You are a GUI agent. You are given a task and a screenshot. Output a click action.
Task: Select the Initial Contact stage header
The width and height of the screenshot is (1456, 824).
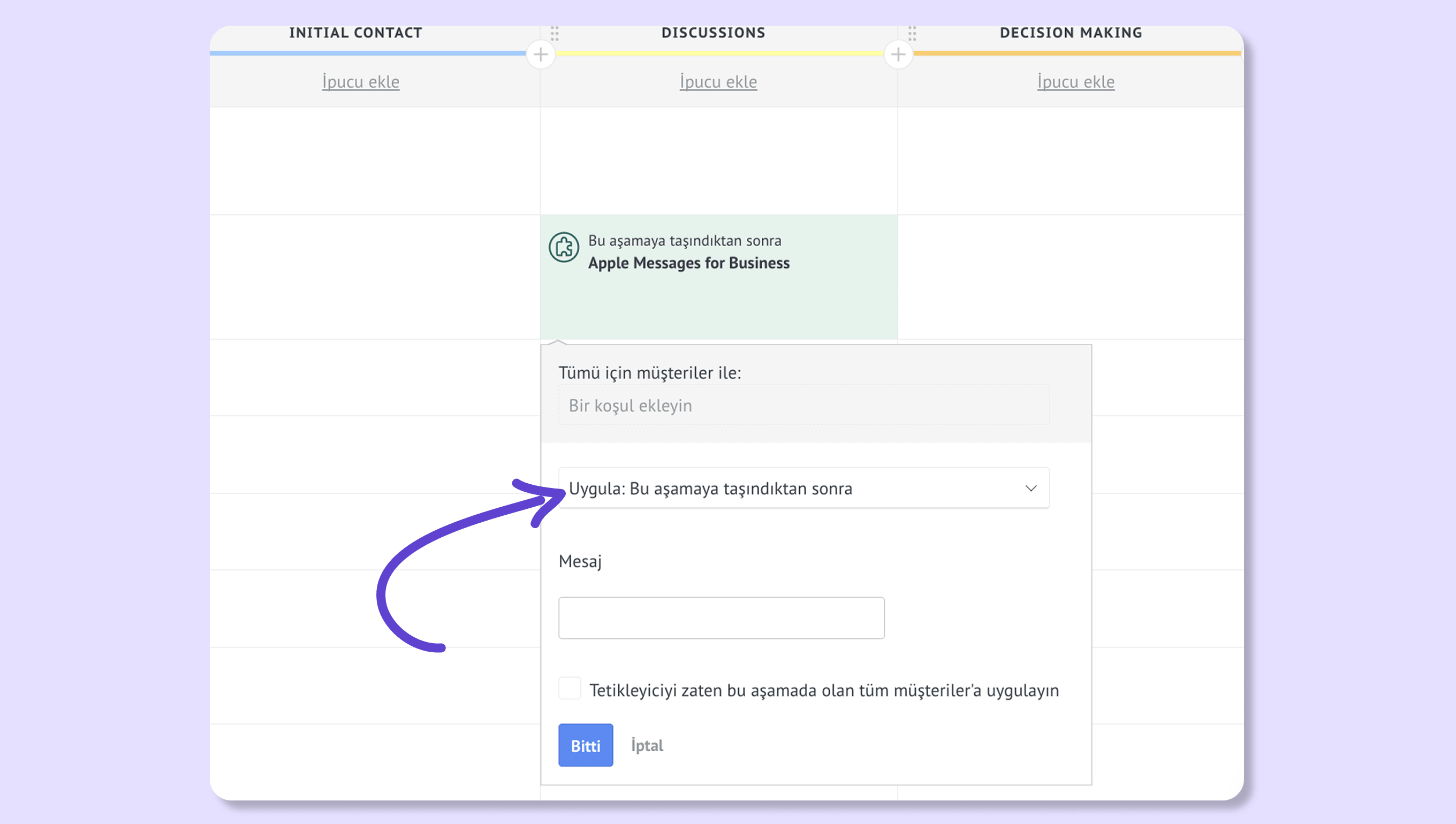click(355, 33)
